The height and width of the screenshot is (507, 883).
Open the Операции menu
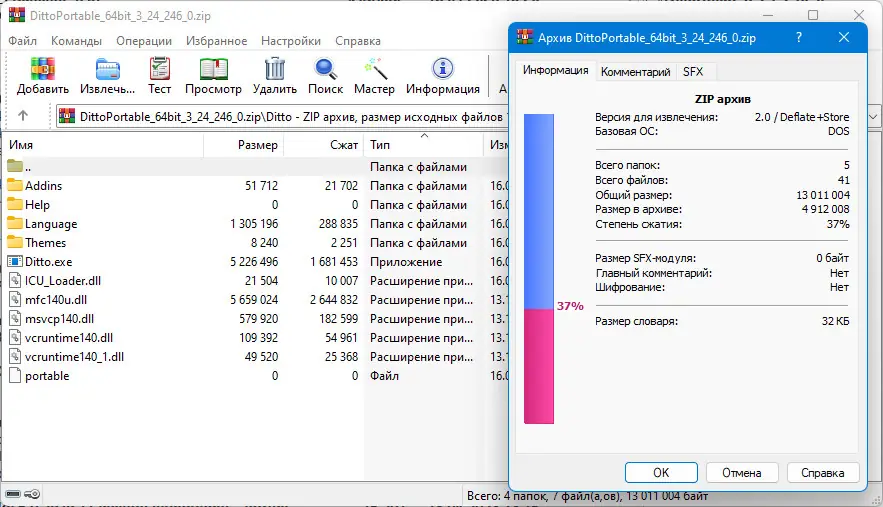point(144,41)
